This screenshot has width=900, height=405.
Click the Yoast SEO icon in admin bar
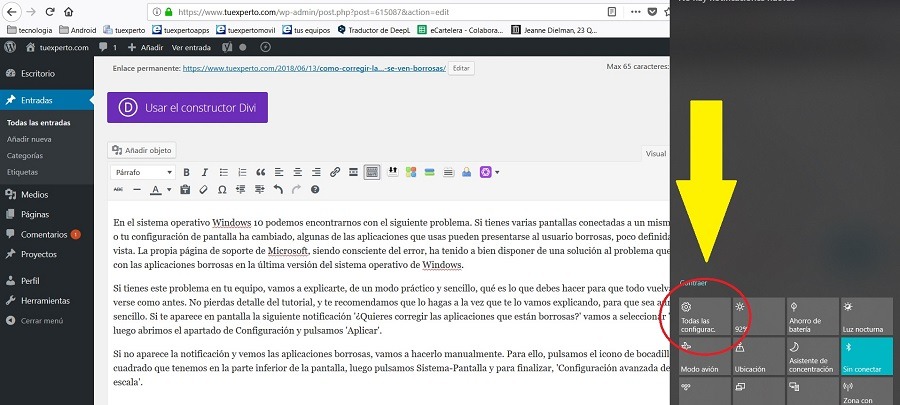coord(227,48)
